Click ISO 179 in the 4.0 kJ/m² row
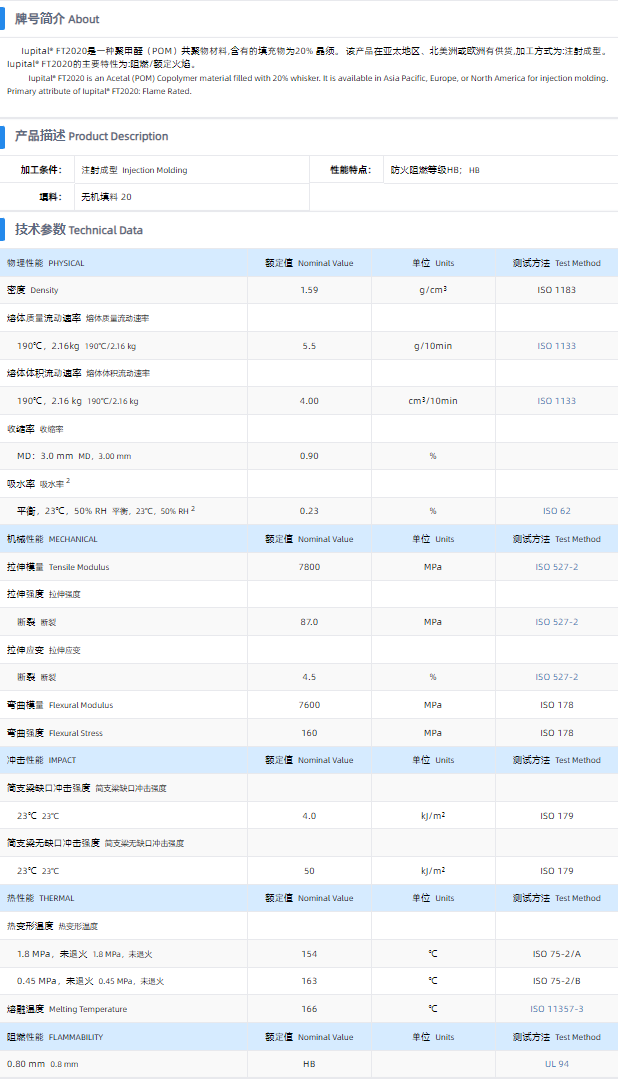This screenshot has width=618, height=1079. [556, 816]
